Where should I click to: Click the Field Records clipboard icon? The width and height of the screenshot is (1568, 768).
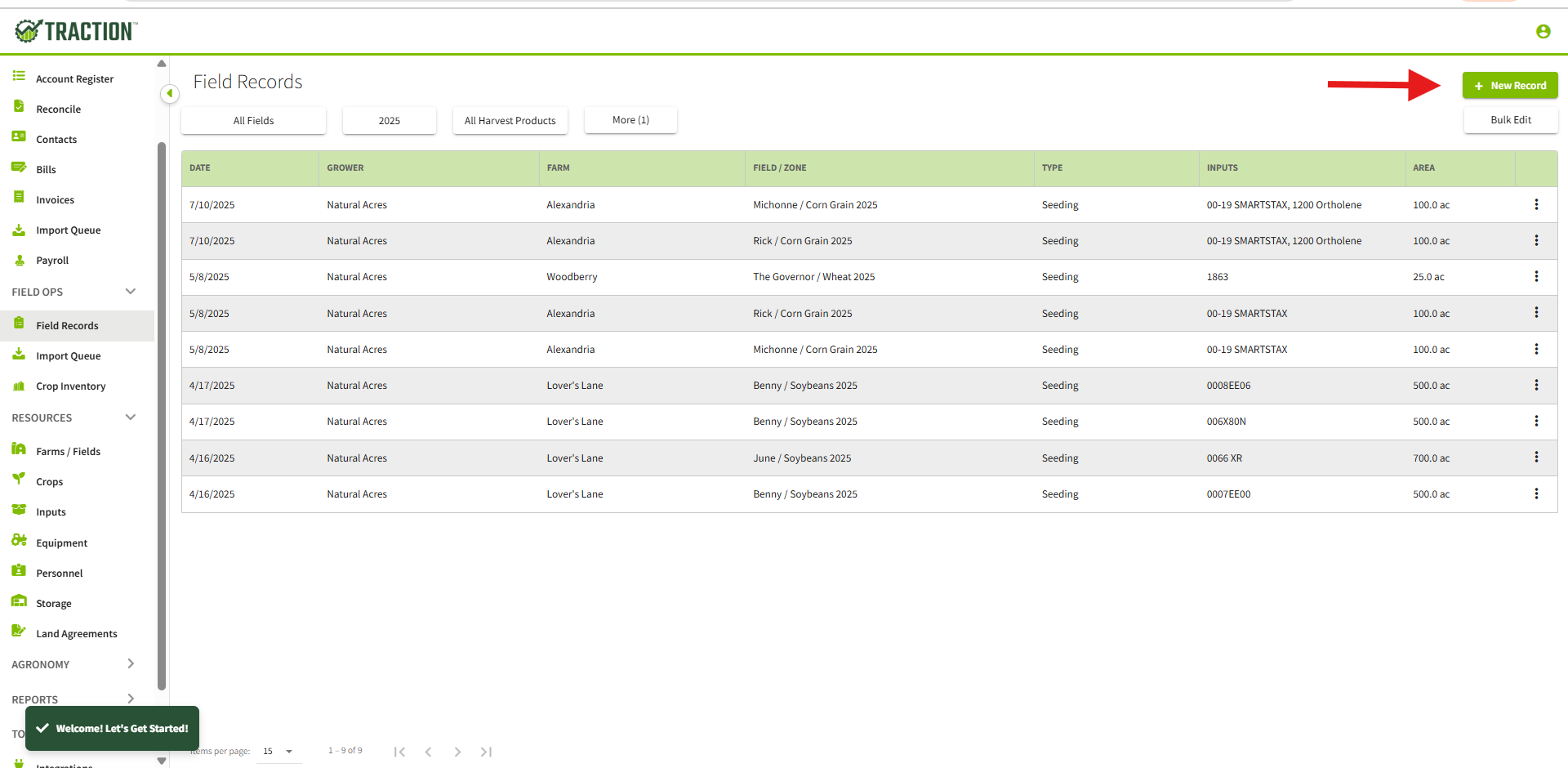pos(19,323)
